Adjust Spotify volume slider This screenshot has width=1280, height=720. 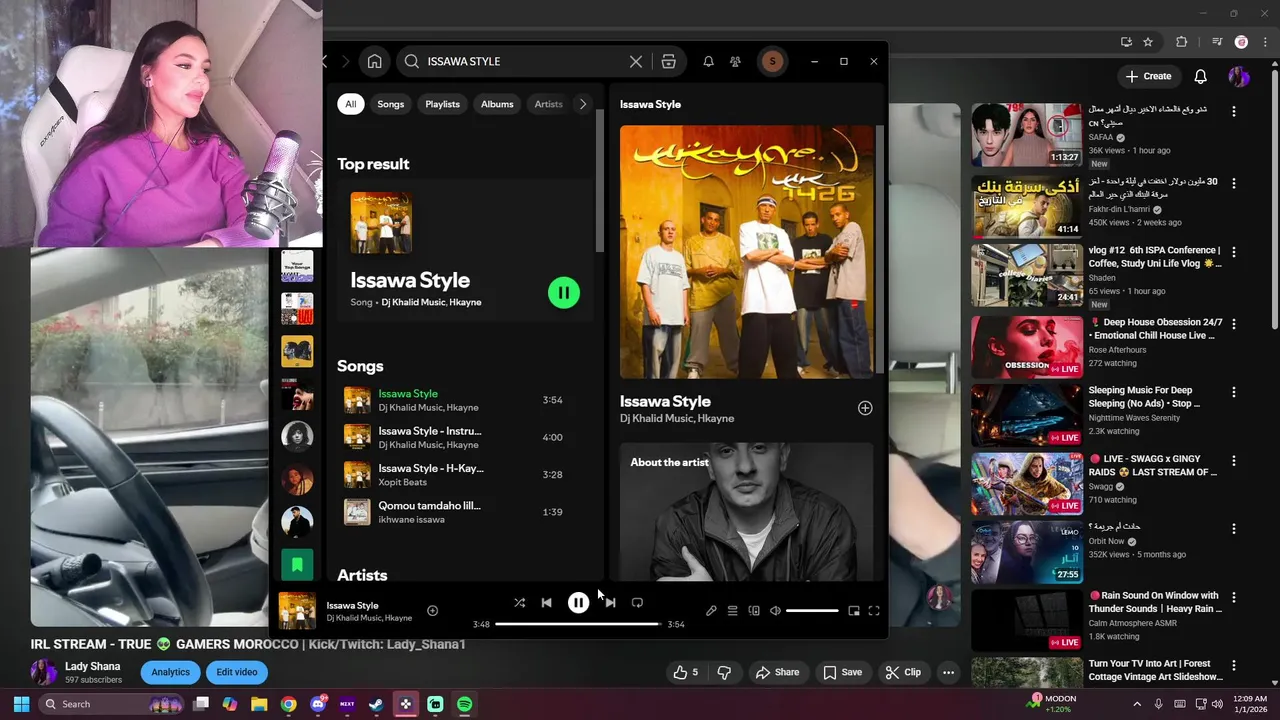(812, 611)
